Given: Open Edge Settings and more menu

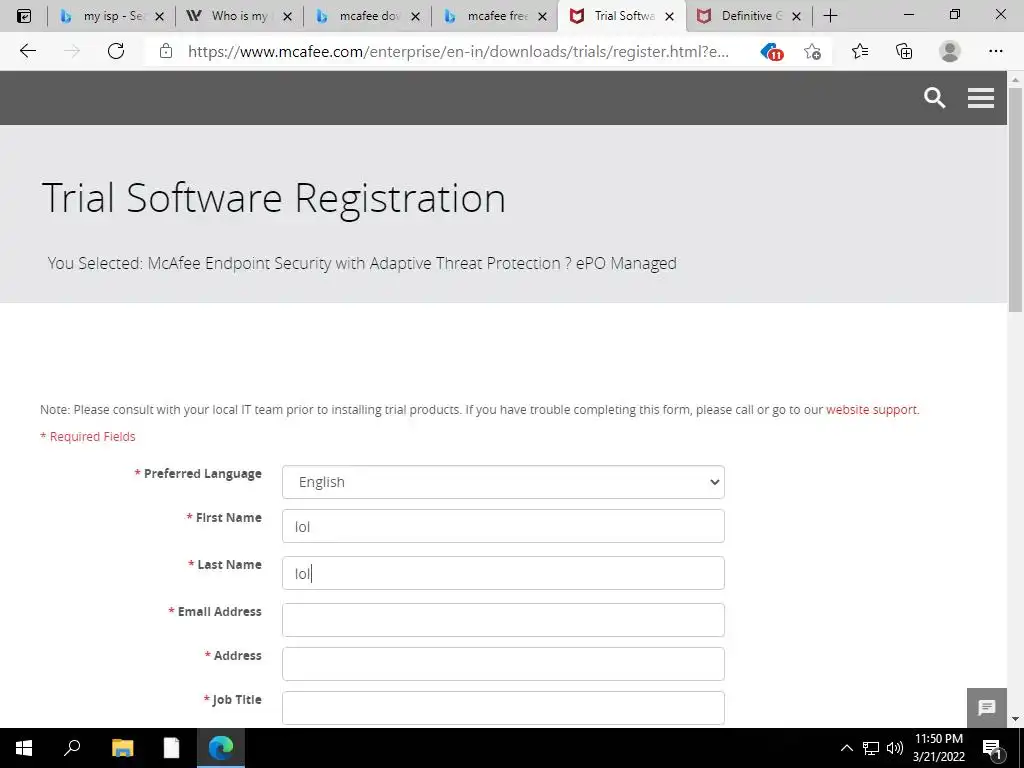Looking at the screenshot, I should (995, 51).
